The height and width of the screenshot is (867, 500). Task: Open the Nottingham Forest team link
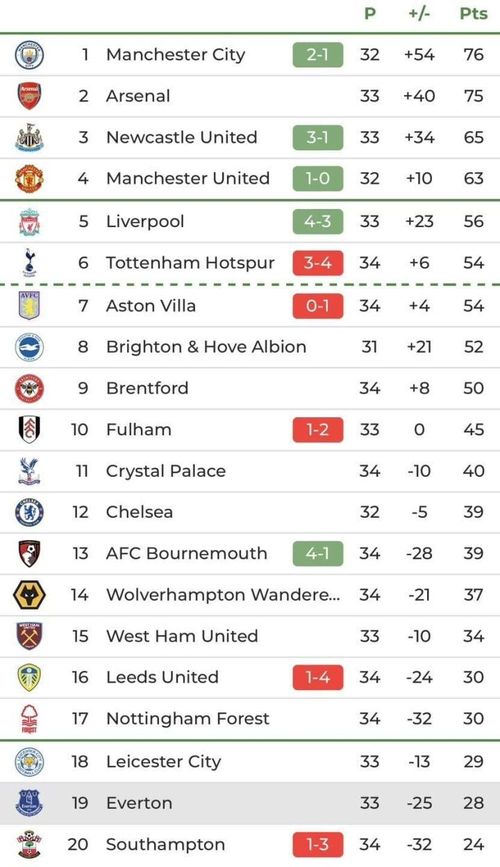[x=188, y=718]
